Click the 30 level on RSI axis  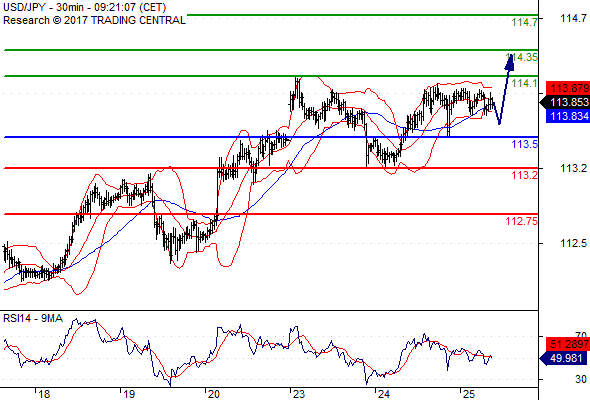[x=581, y=379]
